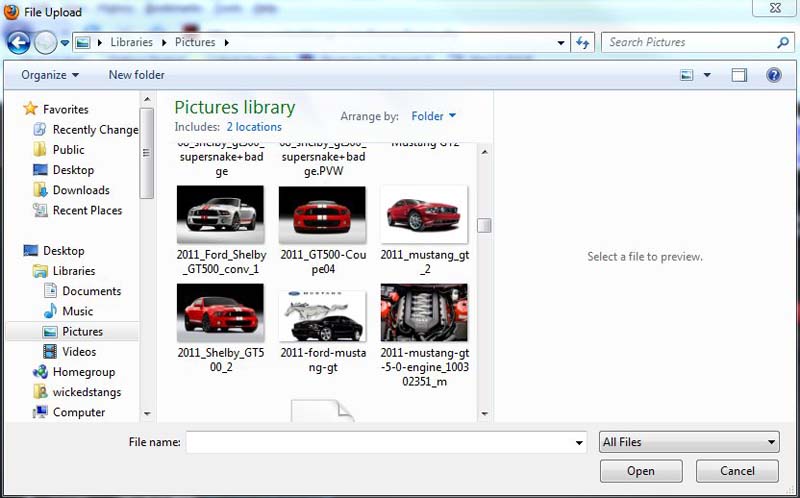Open the Videos library
This screenshot has width=800, height=498.
coord(69,352)
